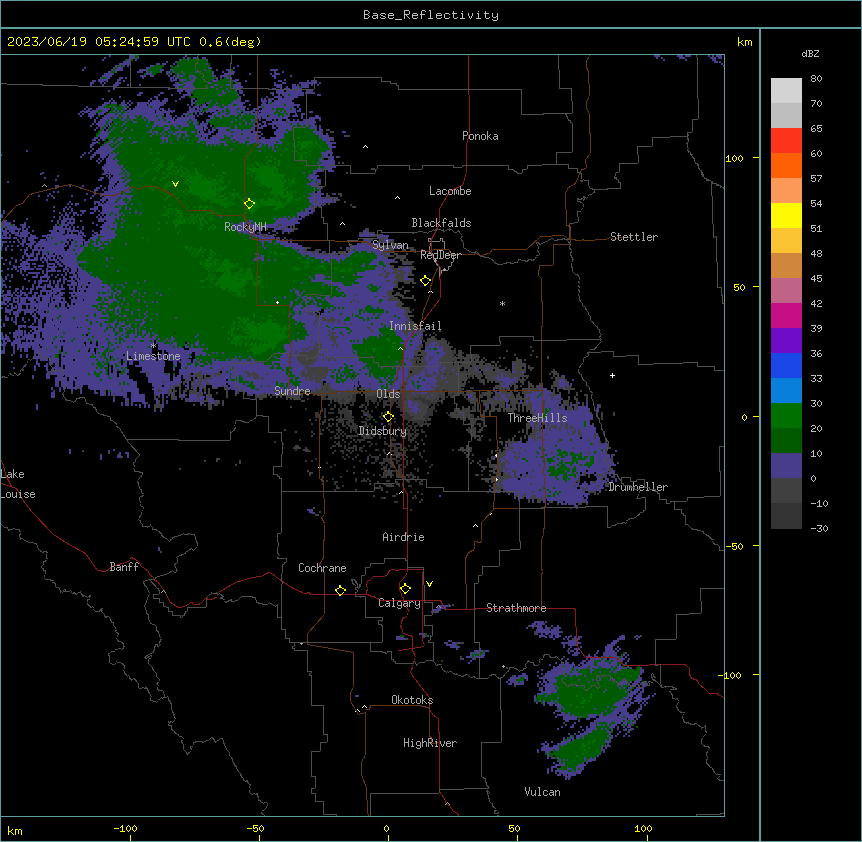The image size is (862, 842).
Task: Click the yellow V marker northeast of Calgary
Action: [x=429, y=584]
